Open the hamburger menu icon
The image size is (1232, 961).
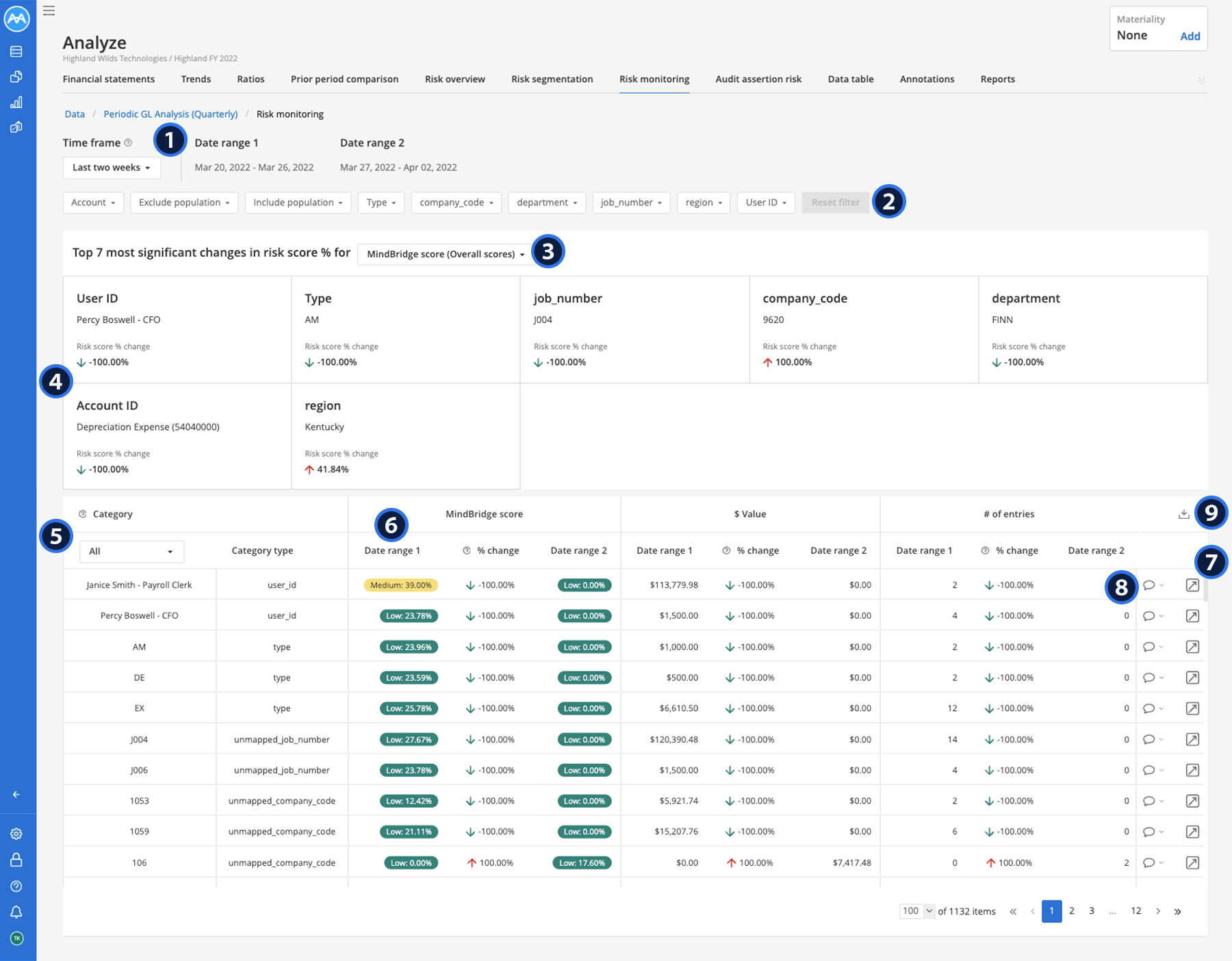coord(49,10)
